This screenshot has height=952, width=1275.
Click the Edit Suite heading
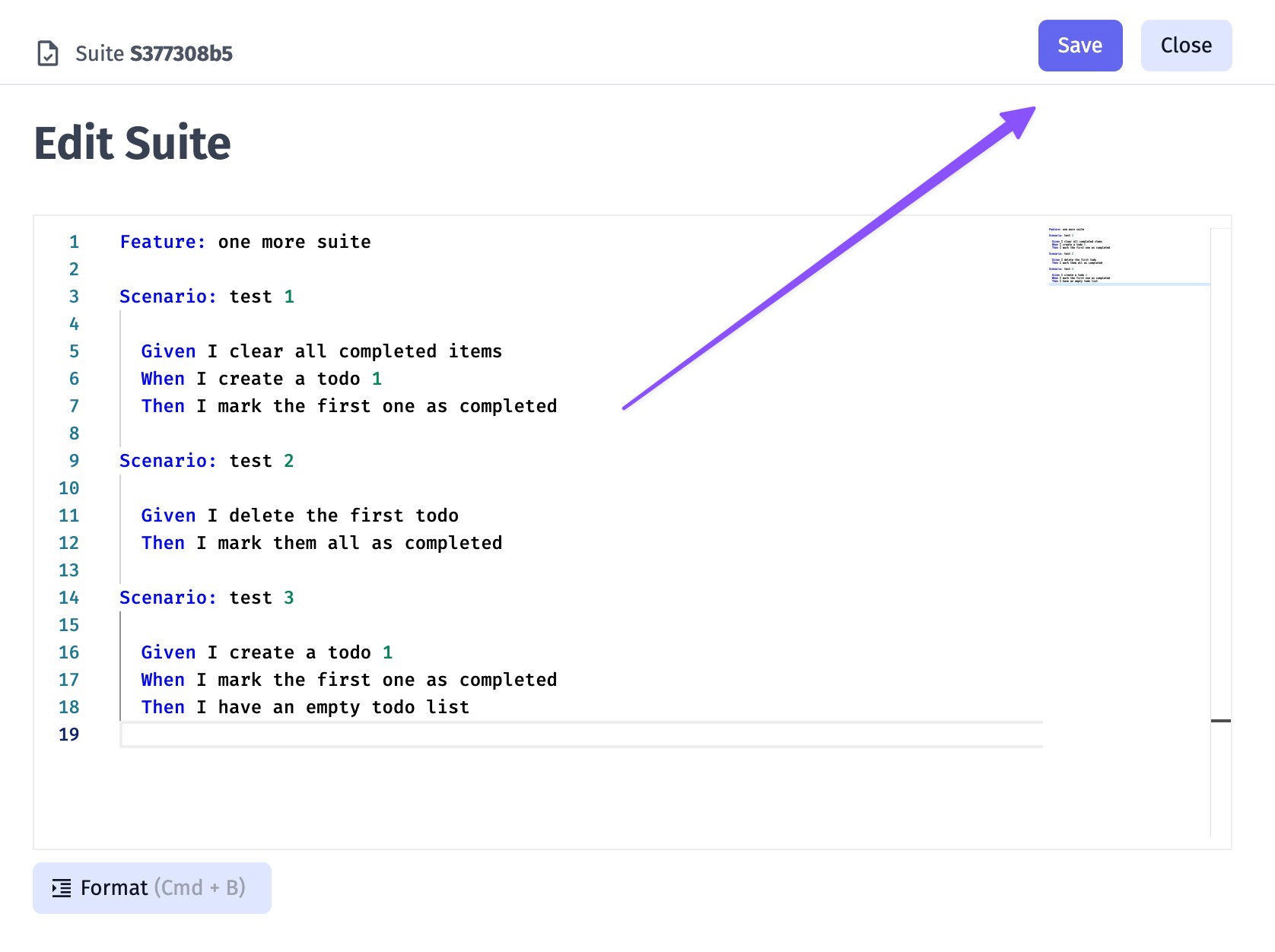coord(132,143)
